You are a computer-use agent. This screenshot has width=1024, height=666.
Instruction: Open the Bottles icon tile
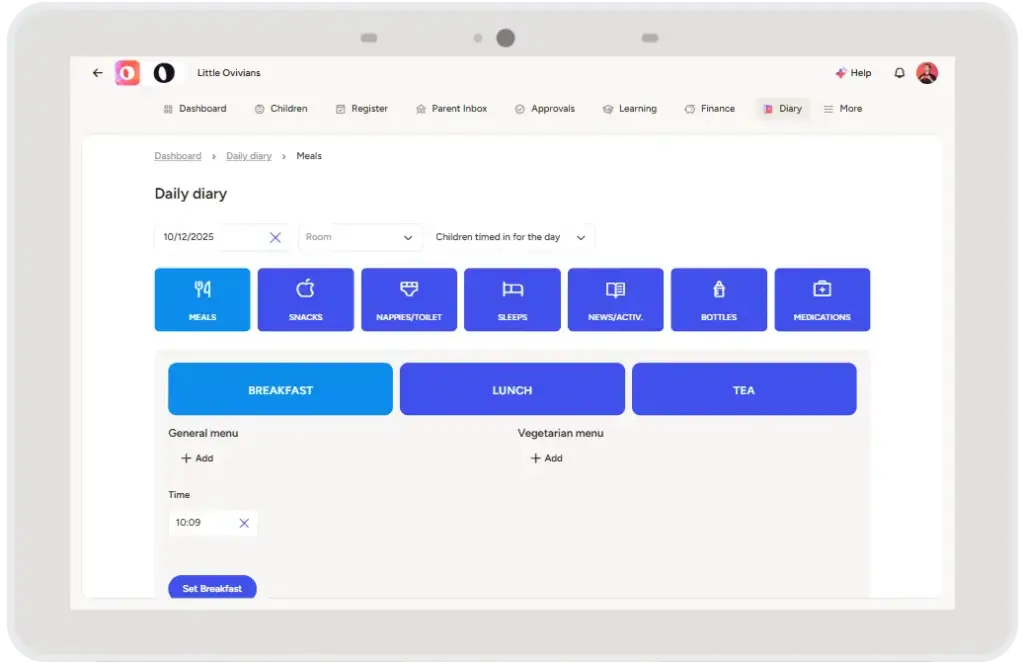pyautogui.click(x=718, y=299)
